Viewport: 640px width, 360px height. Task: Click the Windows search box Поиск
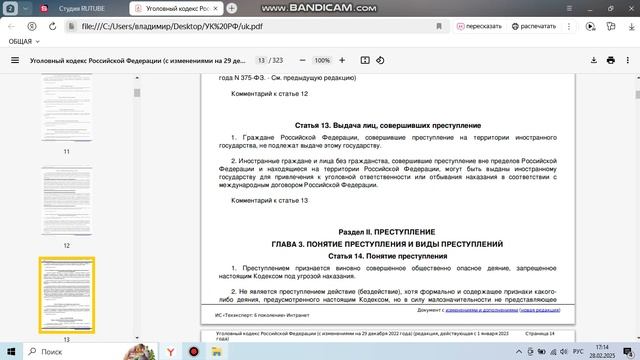pos(90,351)
